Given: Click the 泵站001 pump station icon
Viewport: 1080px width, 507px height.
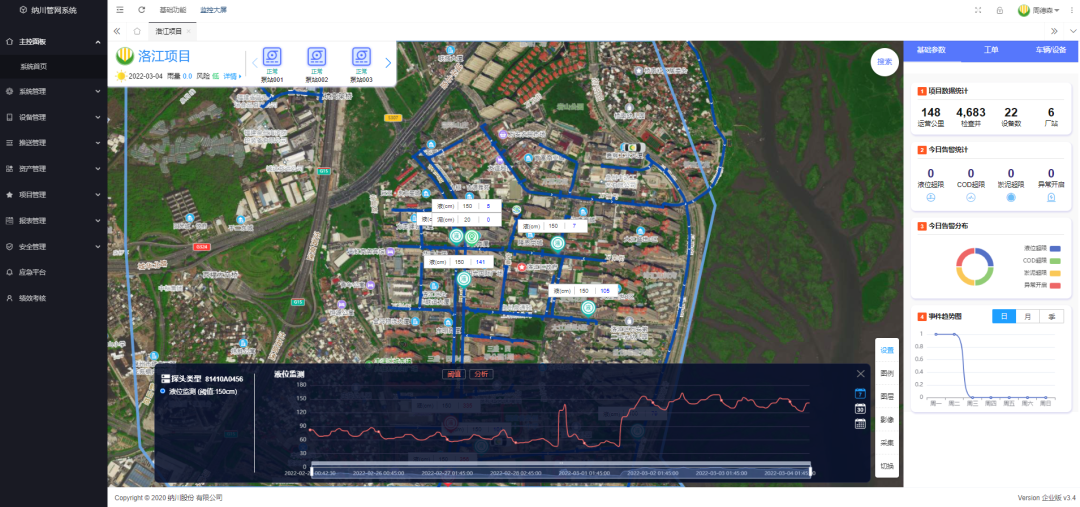Looking at the screenshot, I should (x=272, y=56).
